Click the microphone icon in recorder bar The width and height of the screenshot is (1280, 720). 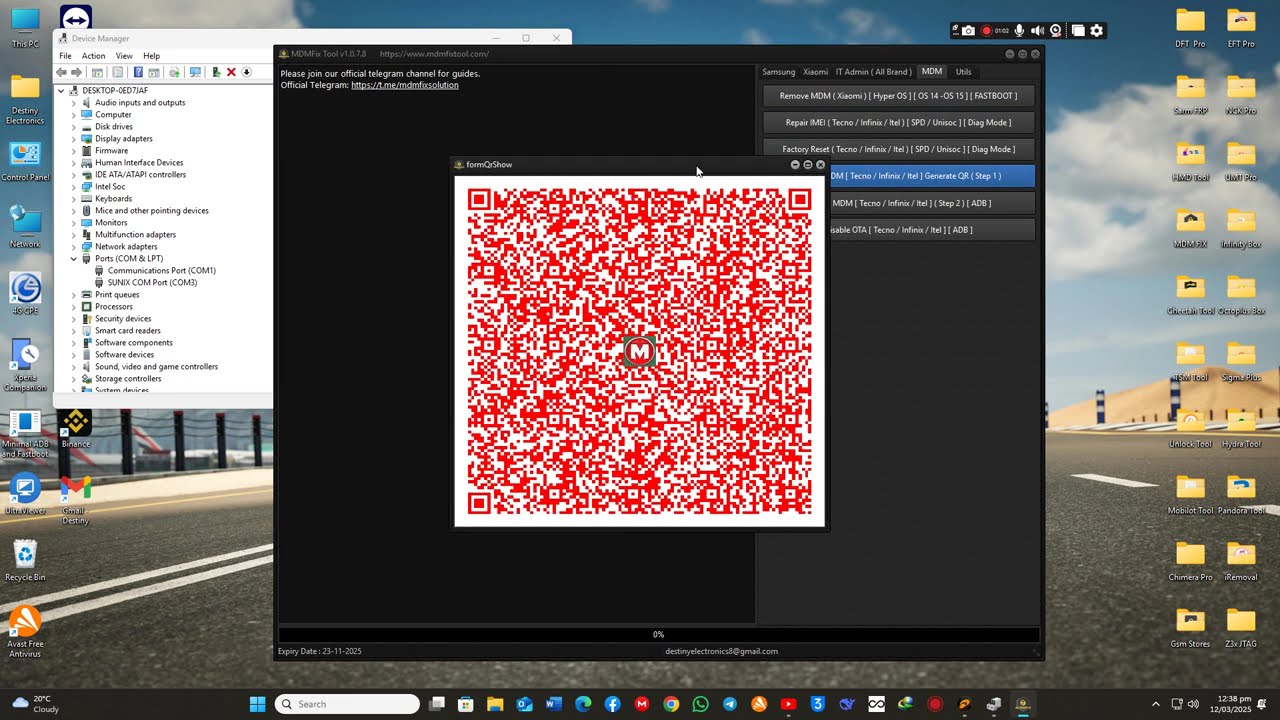1020,31
